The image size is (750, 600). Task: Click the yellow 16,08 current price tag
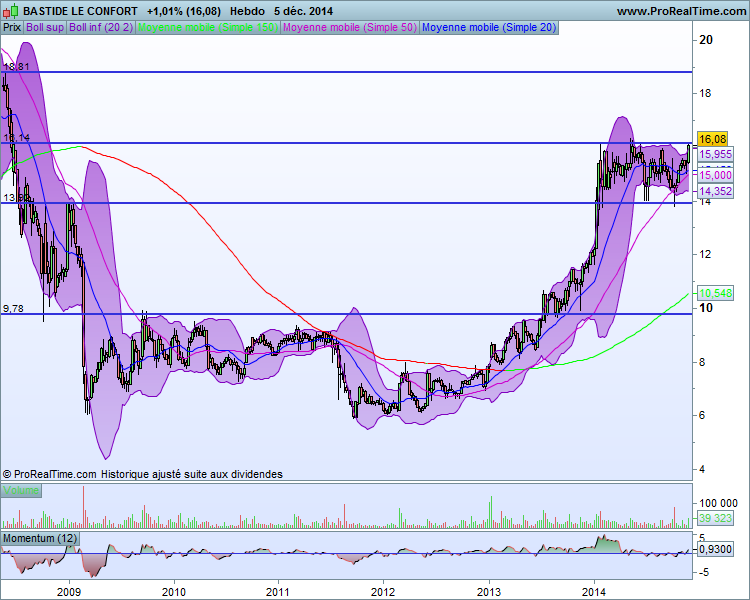tap(712, 139)
